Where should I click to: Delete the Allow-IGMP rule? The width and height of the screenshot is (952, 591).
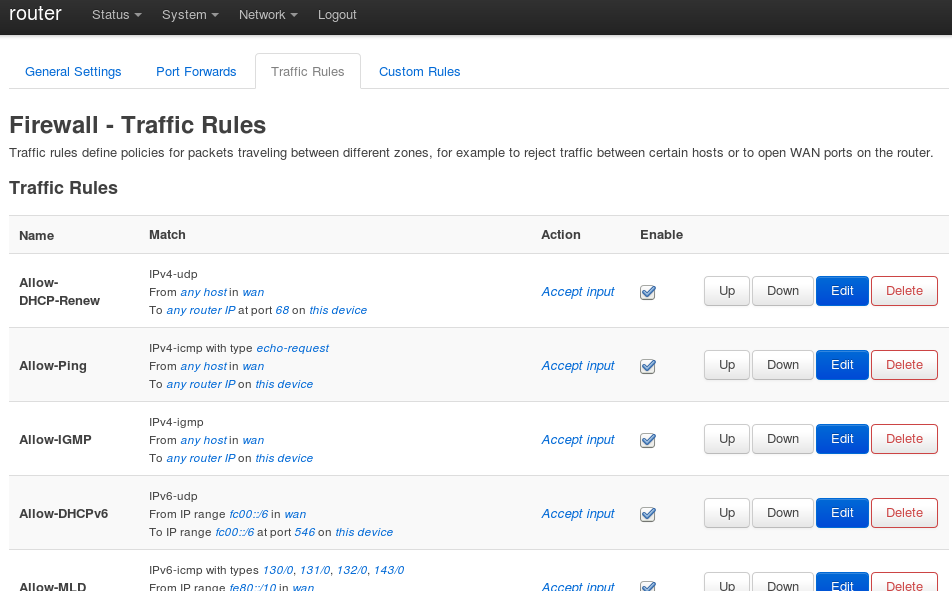(904, 439)
